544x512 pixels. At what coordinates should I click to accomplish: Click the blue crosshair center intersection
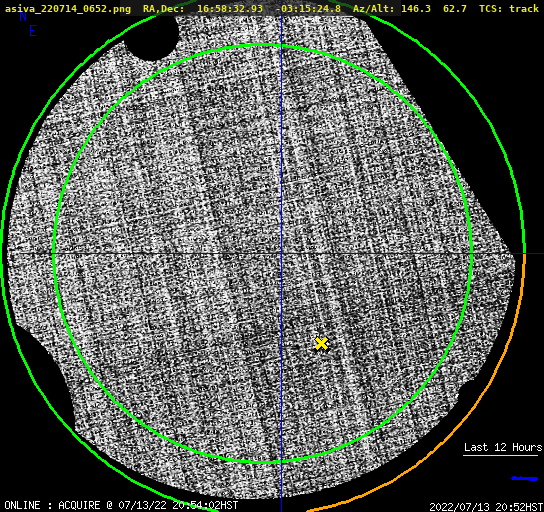pos(281,254)
